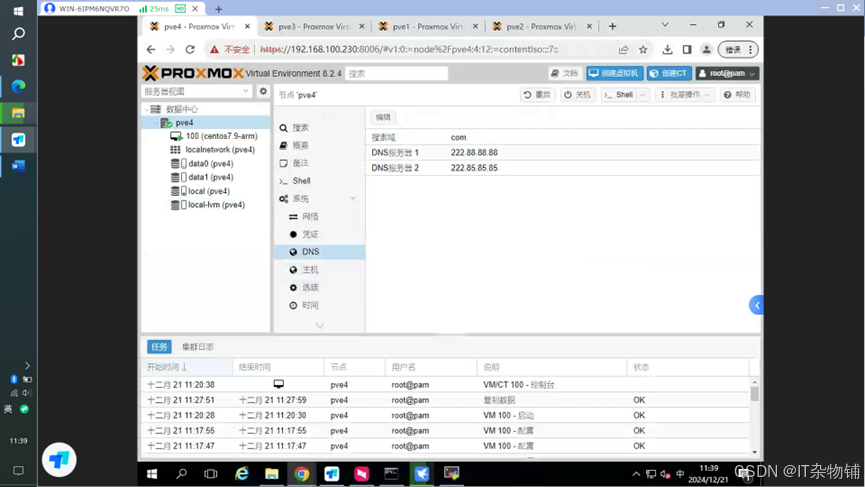Select data1 (pve4) storage
The width and height of the screenshot is (865, 487).
click(202, 177)
